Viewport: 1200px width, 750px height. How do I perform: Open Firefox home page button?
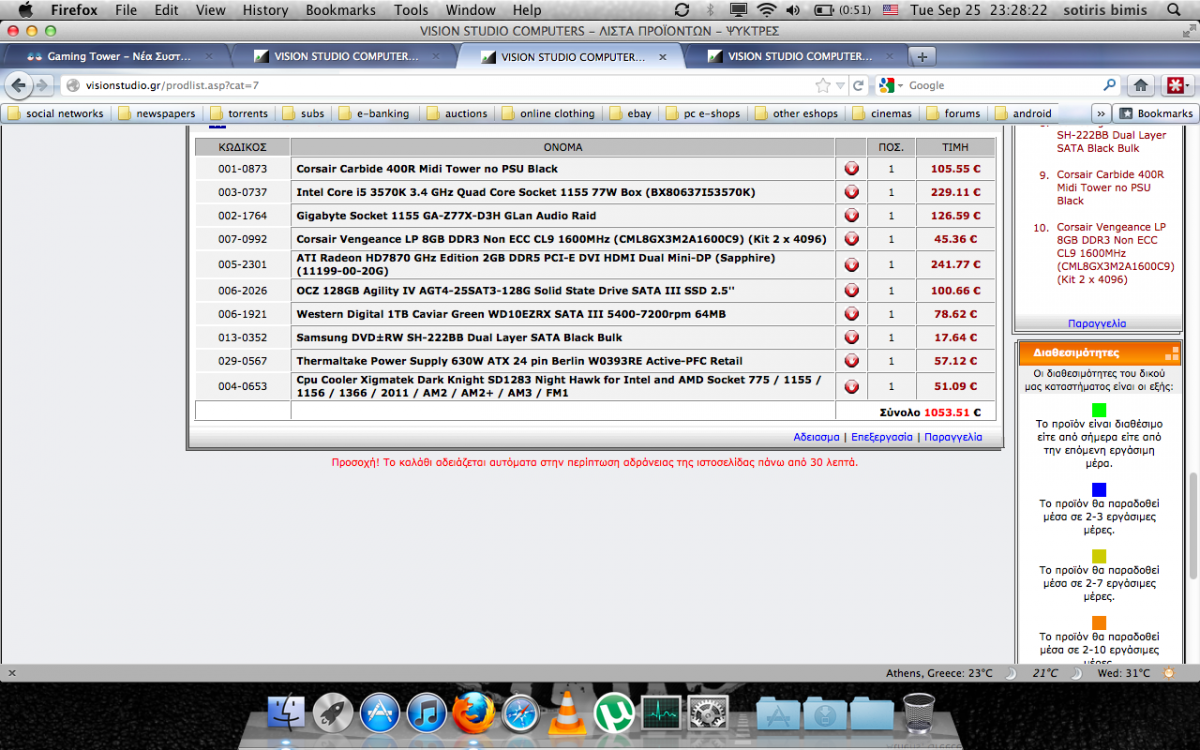(x=1140, y=85)
